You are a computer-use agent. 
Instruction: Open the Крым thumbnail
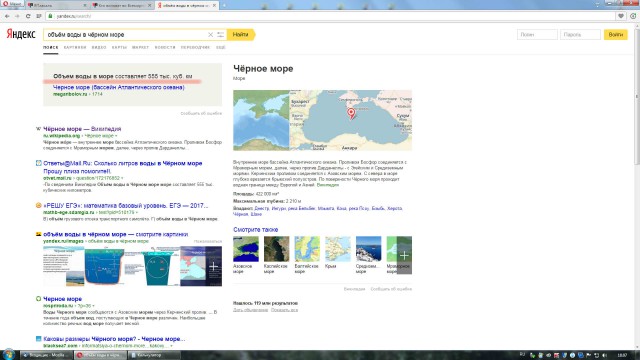(338, 249)
